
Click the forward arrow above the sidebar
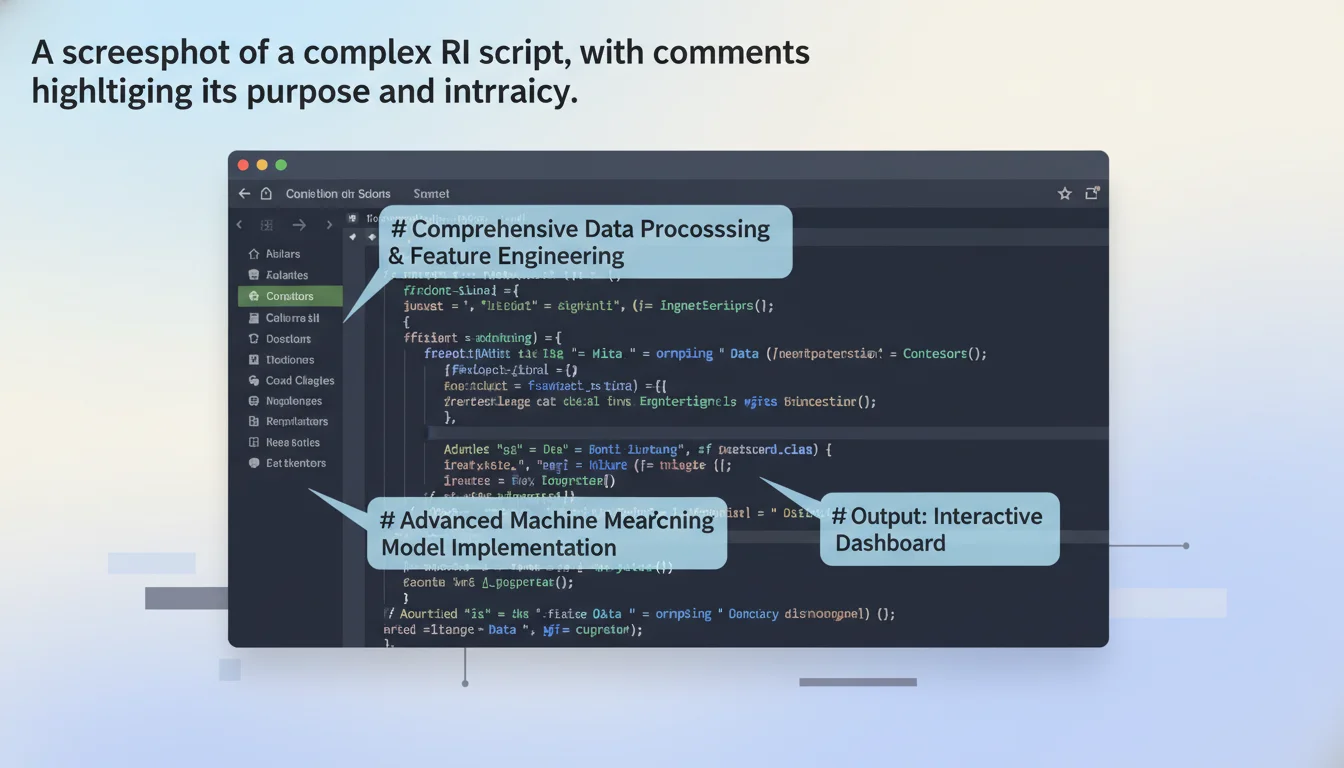298,224
